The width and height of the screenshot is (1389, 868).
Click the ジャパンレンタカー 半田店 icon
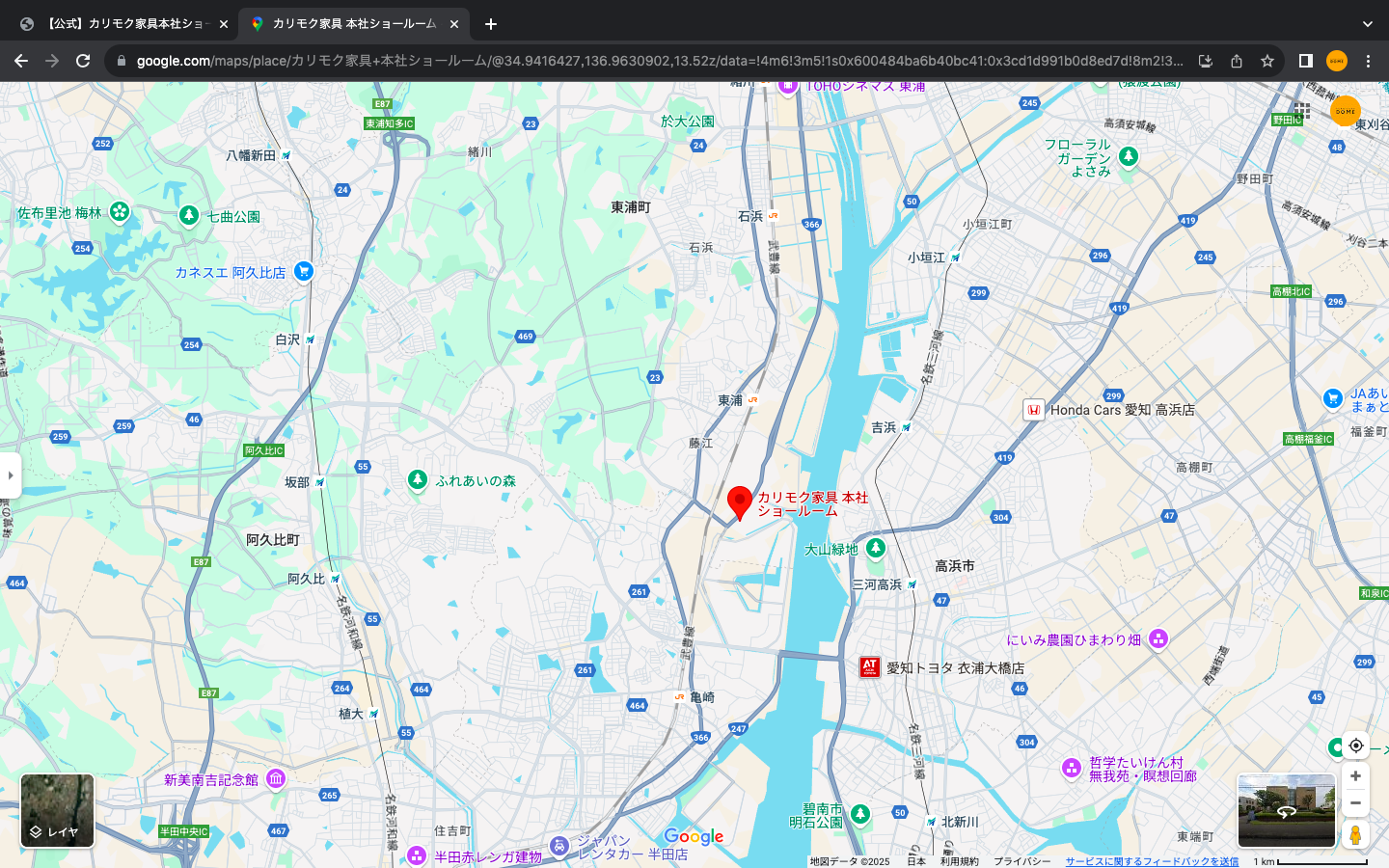tap(559, 846)
